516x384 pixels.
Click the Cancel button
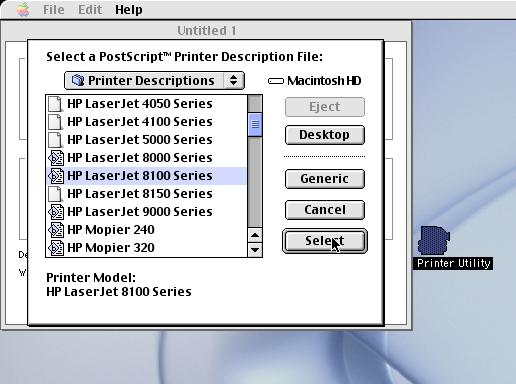(x=325, y=210)
